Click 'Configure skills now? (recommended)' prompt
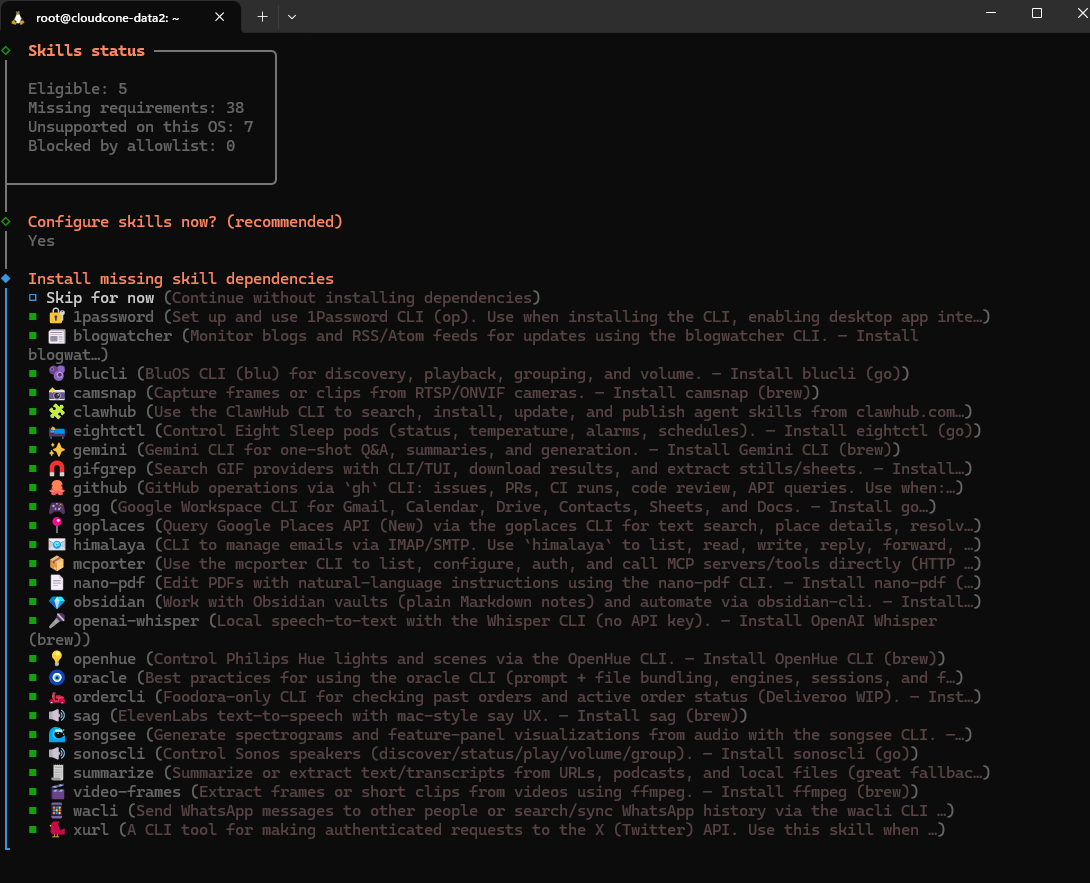1090x883 pixels. coord(185,222)
